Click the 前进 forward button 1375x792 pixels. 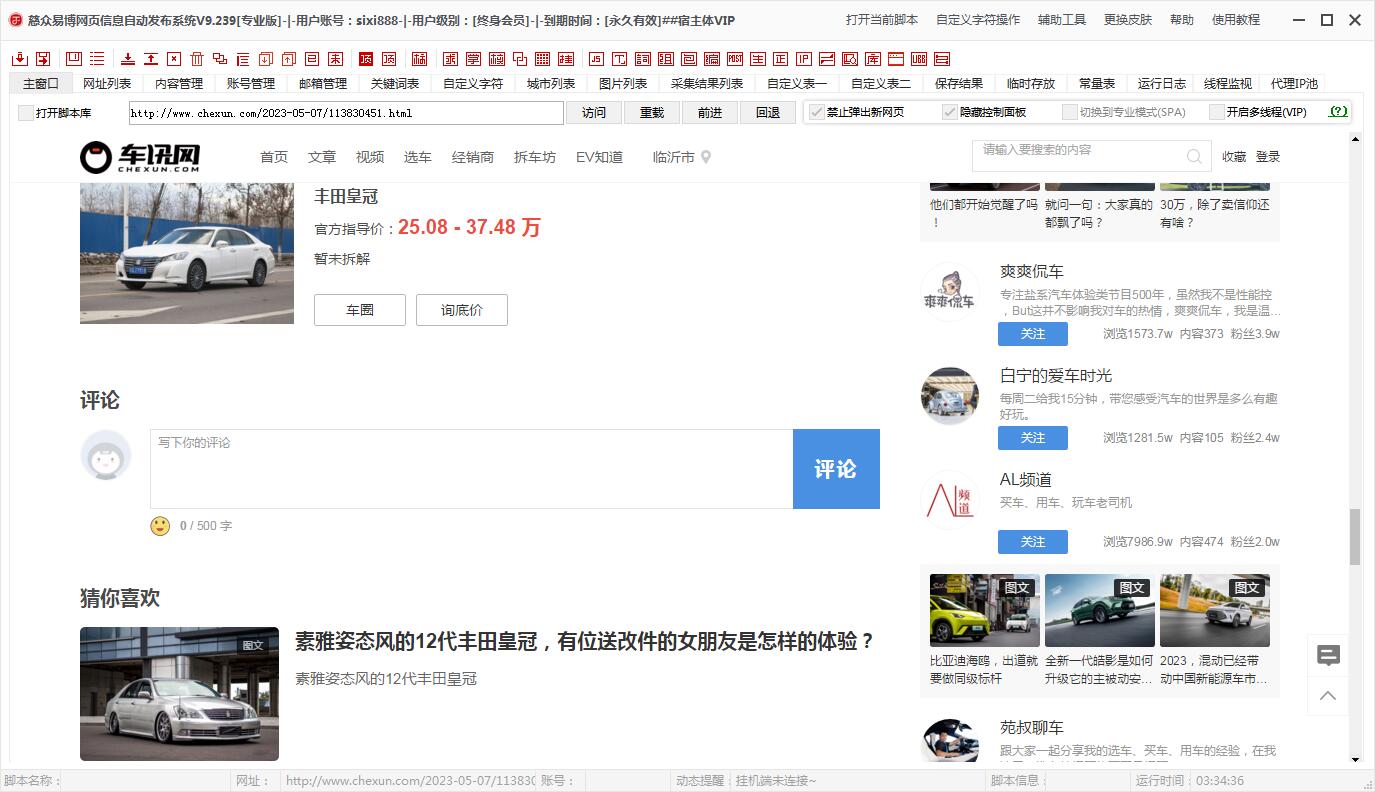pos(710,113)
